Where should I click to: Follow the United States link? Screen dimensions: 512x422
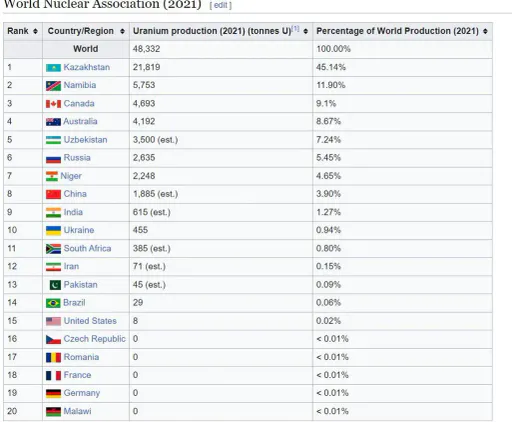tap(90, 321)
